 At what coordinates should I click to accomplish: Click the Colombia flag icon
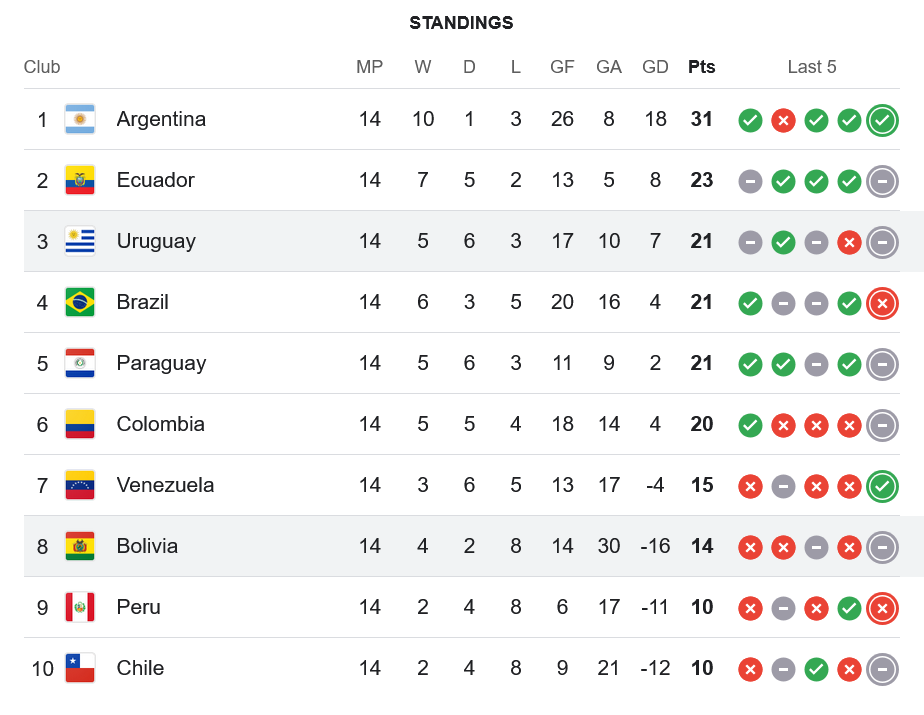coord(80,425)
